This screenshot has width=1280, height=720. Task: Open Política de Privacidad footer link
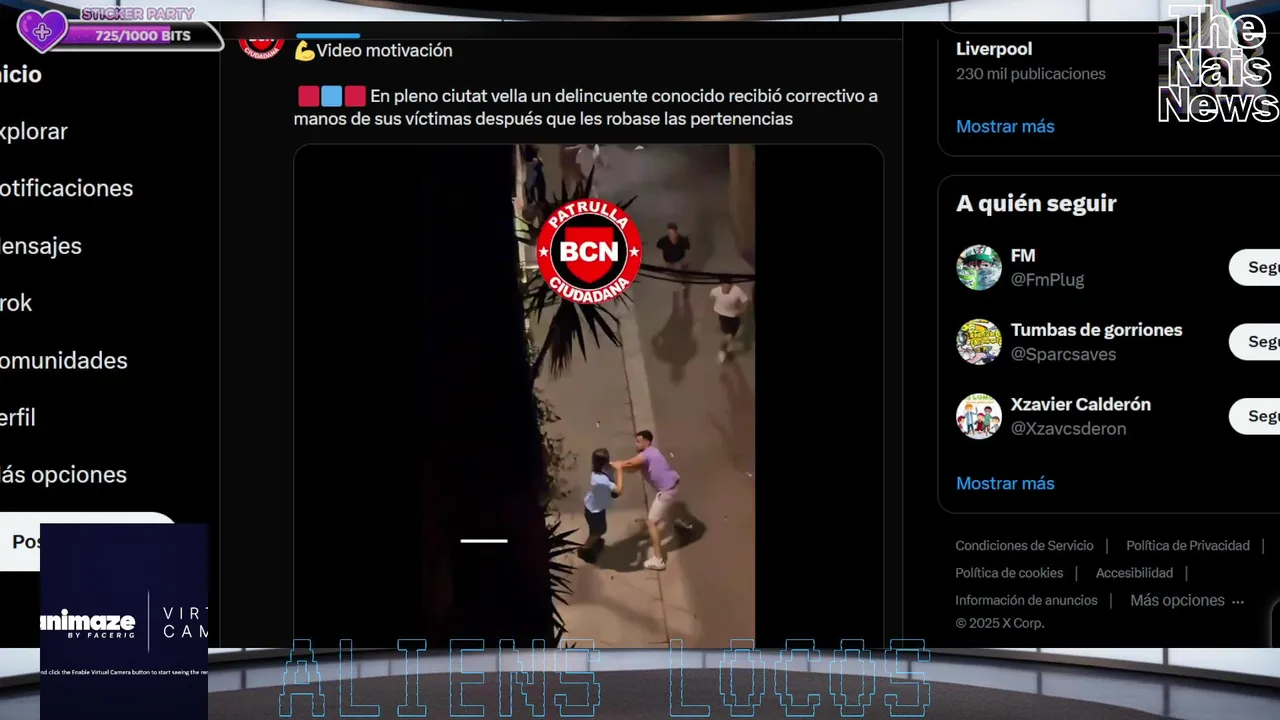point(1188,545)
